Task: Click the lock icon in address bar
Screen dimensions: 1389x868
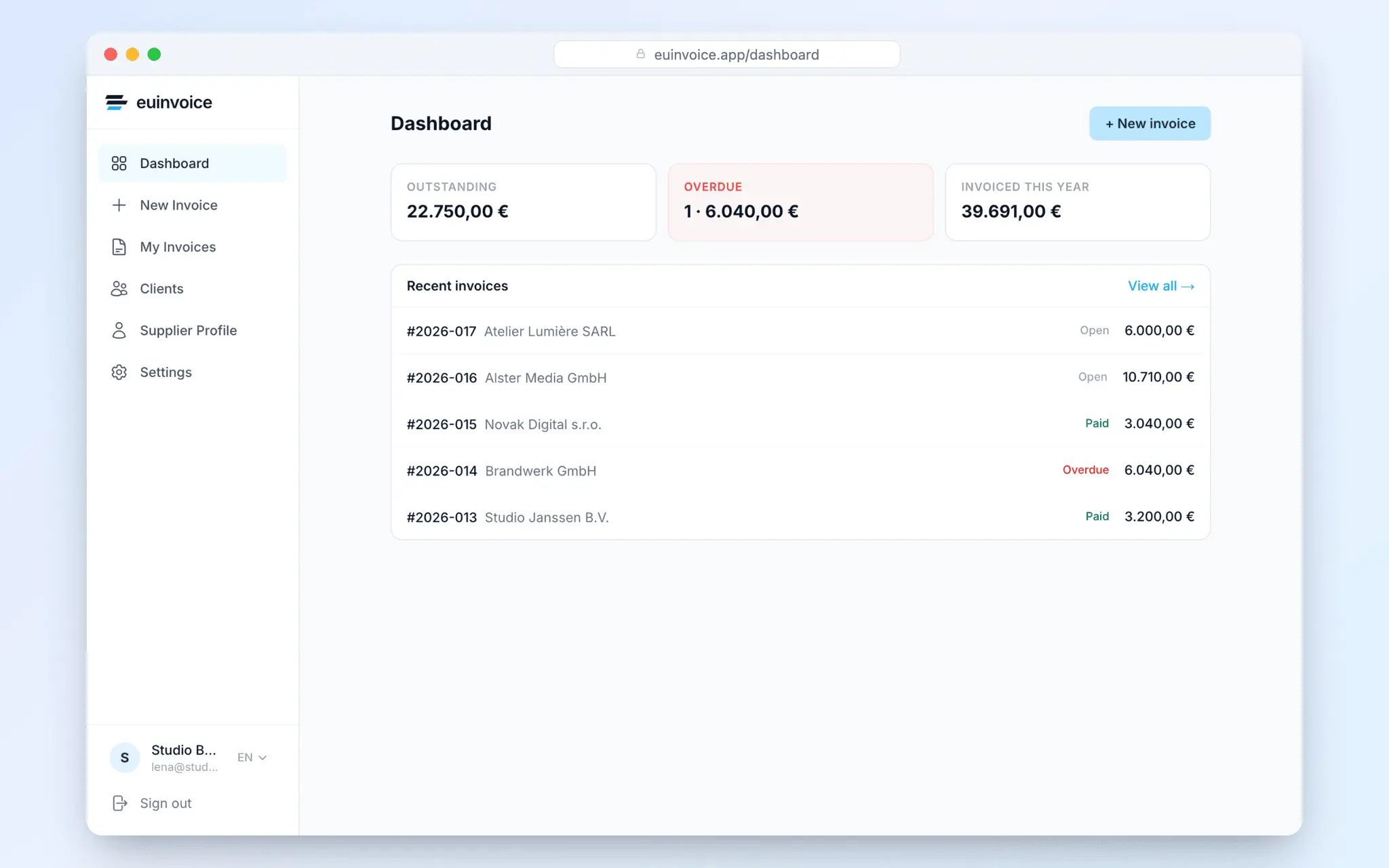Action: click(x=640, y=54)
